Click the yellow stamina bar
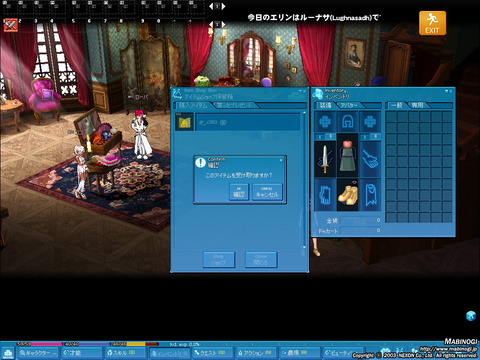Image resolution: width=480 pixels, height=360 pixels. 135,344
